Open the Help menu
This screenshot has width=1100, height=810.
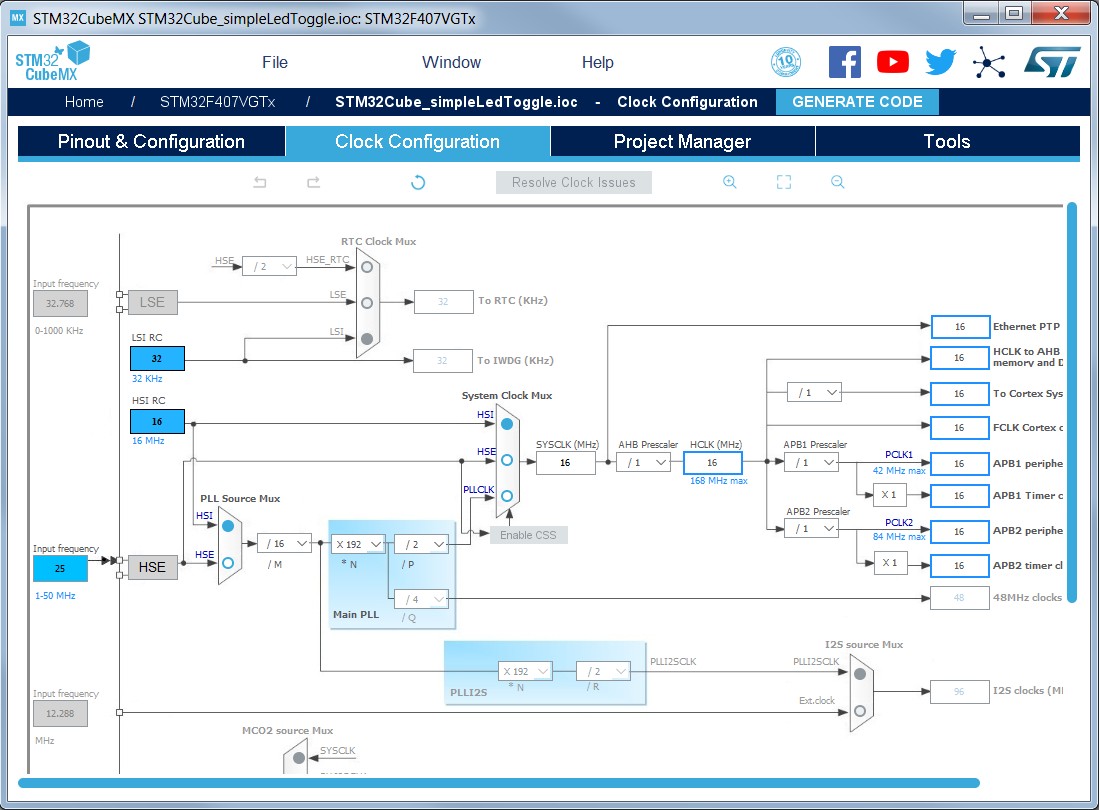[x=598, y=62]
